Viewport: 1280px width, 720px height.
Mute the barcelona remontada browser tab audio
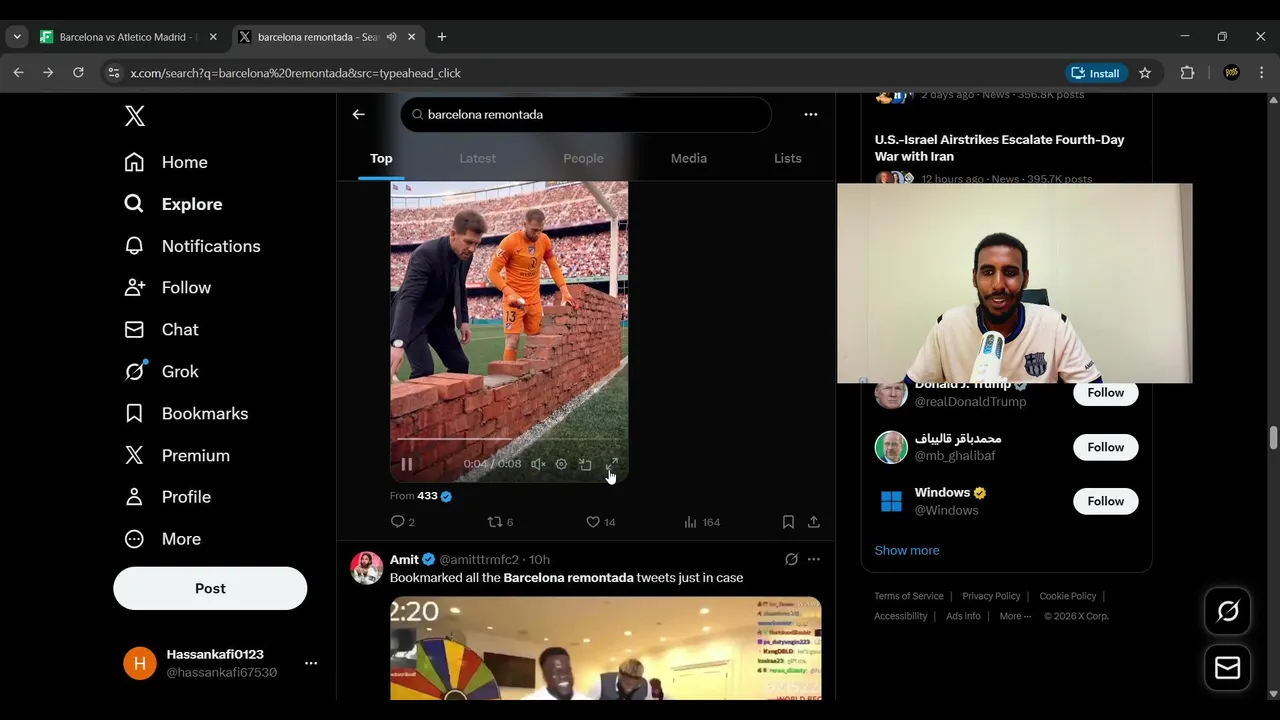click(391, 37)
